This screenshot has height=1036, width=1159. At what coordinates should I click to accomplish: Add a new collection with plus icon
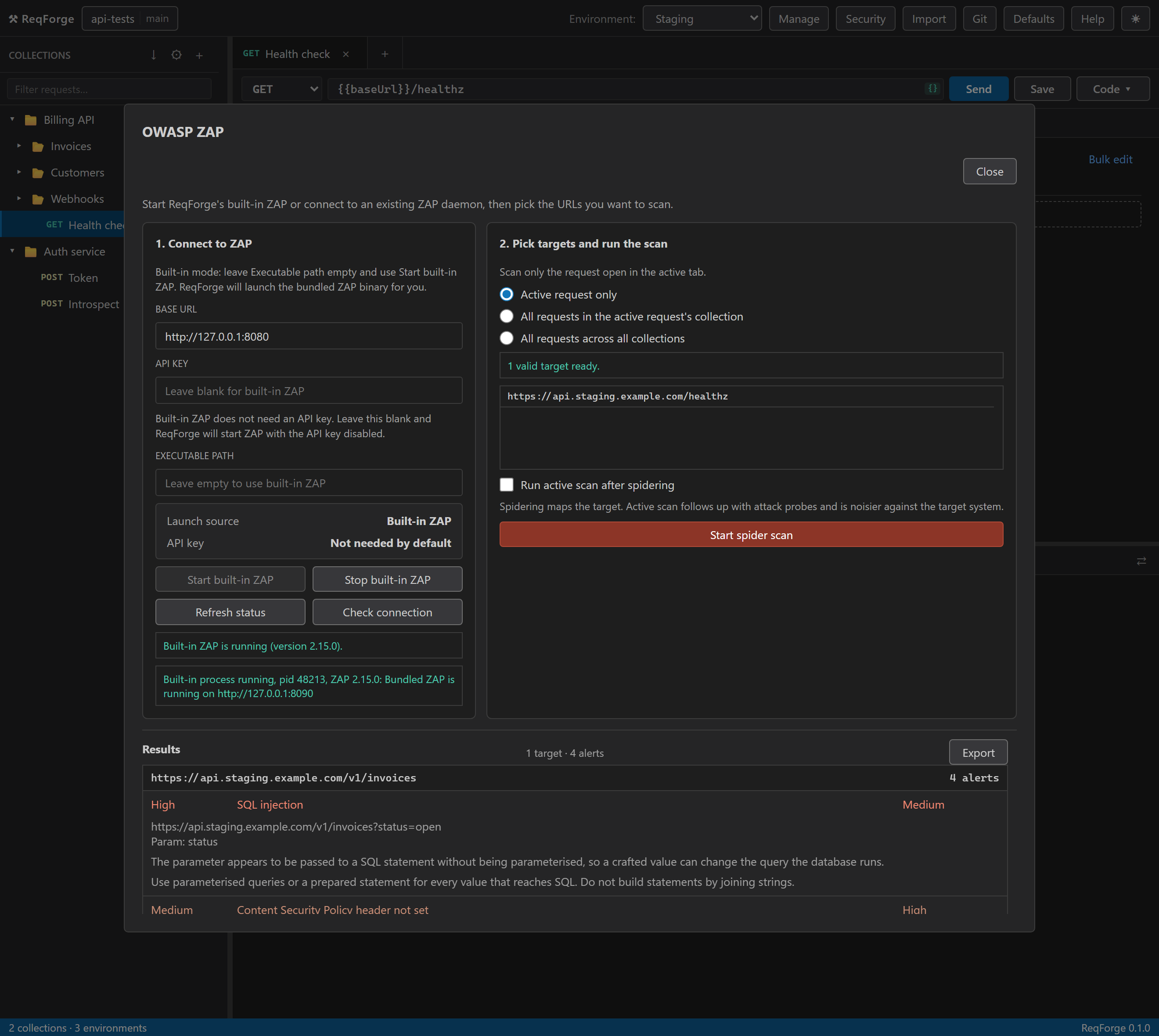199,55
